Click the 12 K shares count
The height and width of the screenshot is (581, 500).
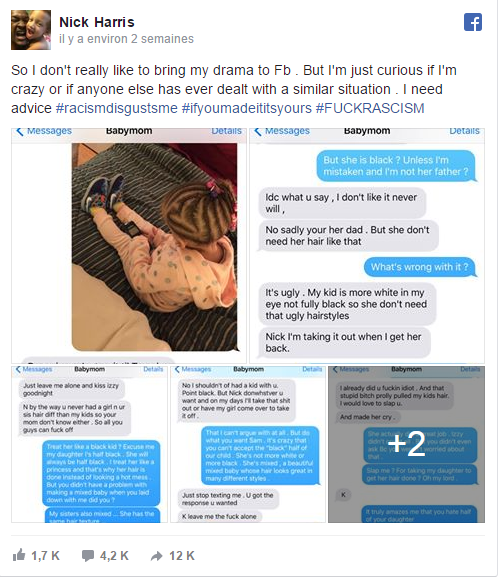tap(182, 555)
